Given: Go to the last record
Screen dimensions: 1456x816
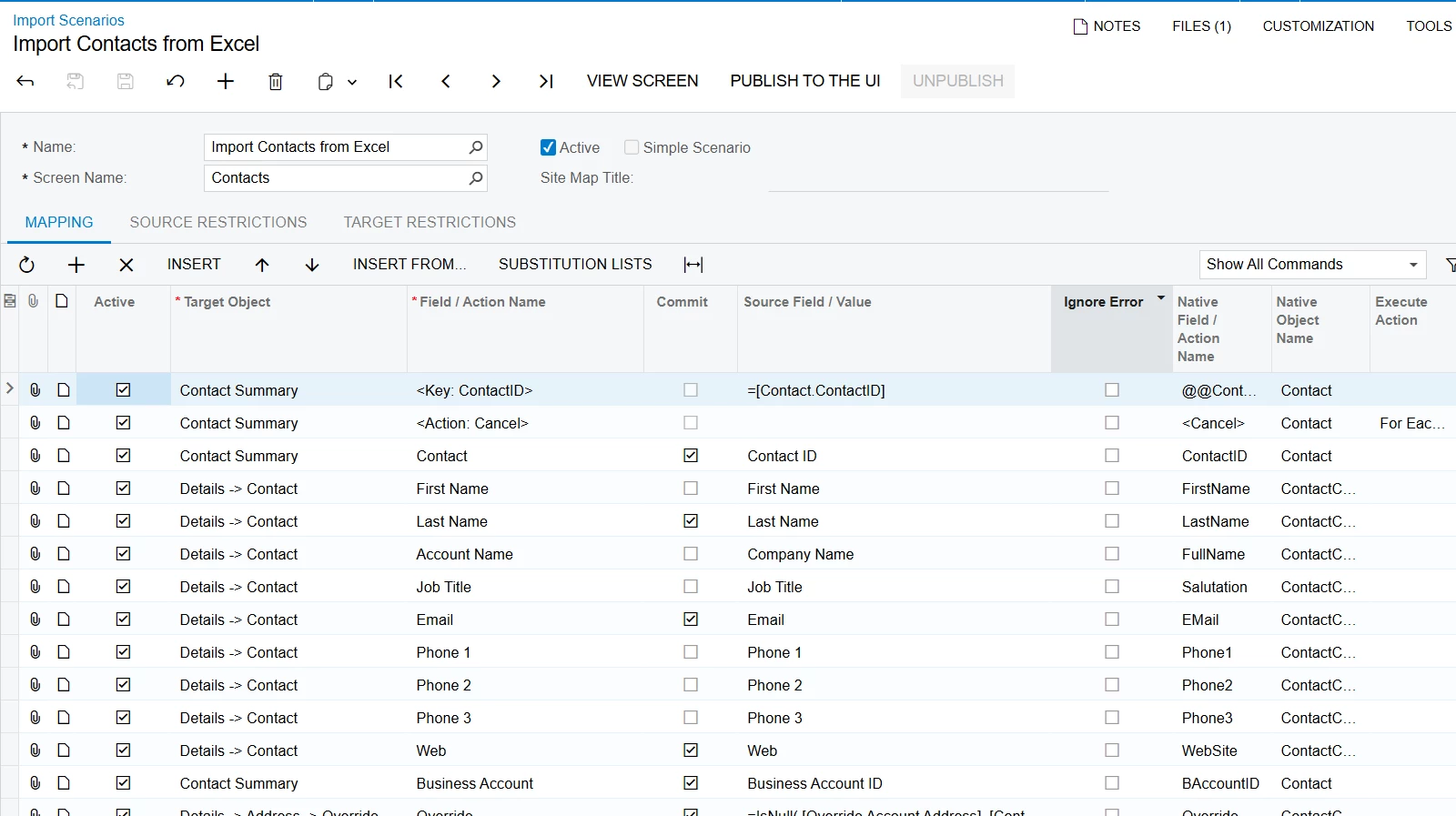Looking at the screenshot, I should point(546,81).
